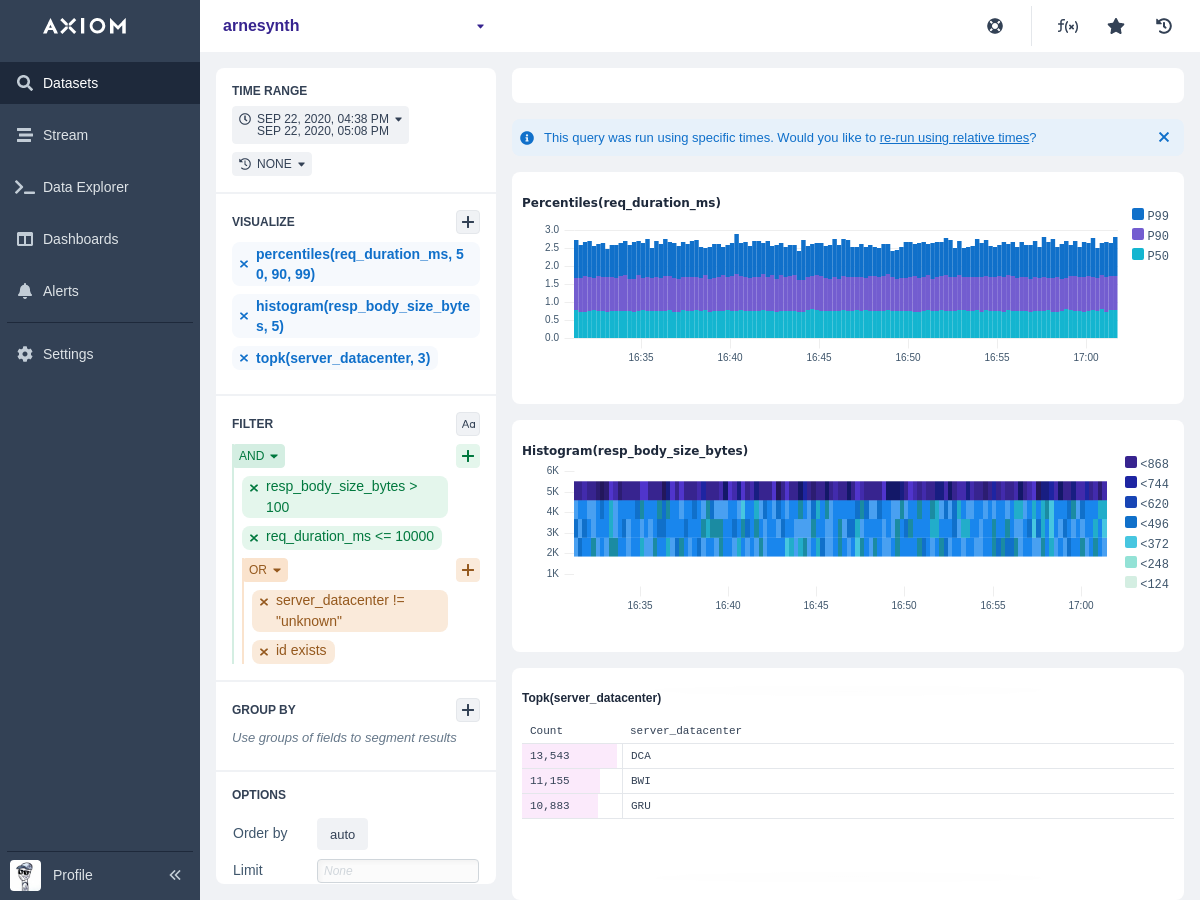Toggle P99 series in legend
This screenshot has height=900, width=1200.
tap(1150, 215)
